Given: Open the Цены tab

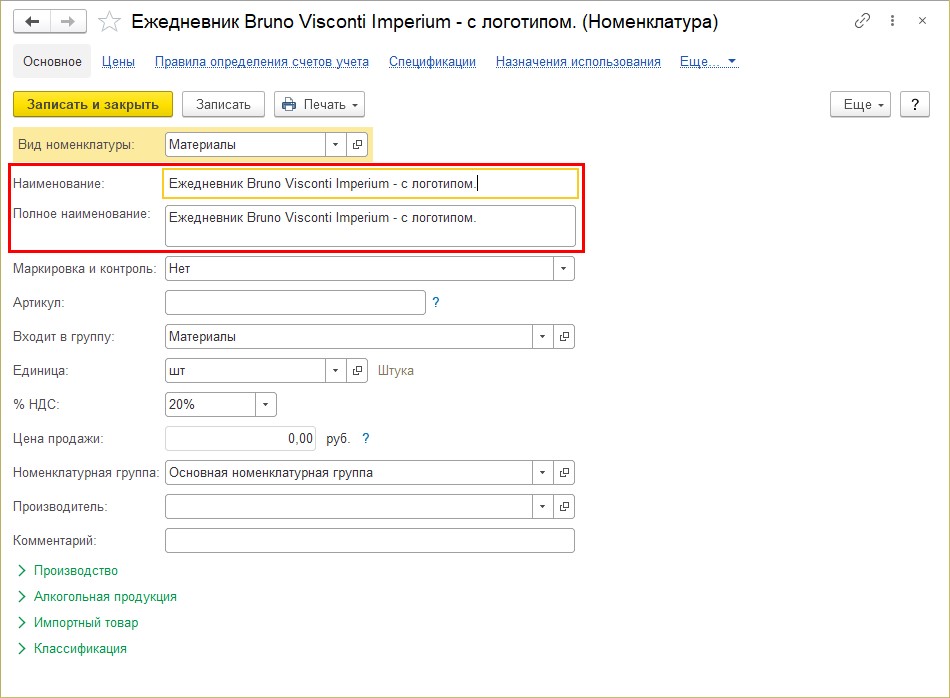Looking at the screenshot, I should 118,62.
